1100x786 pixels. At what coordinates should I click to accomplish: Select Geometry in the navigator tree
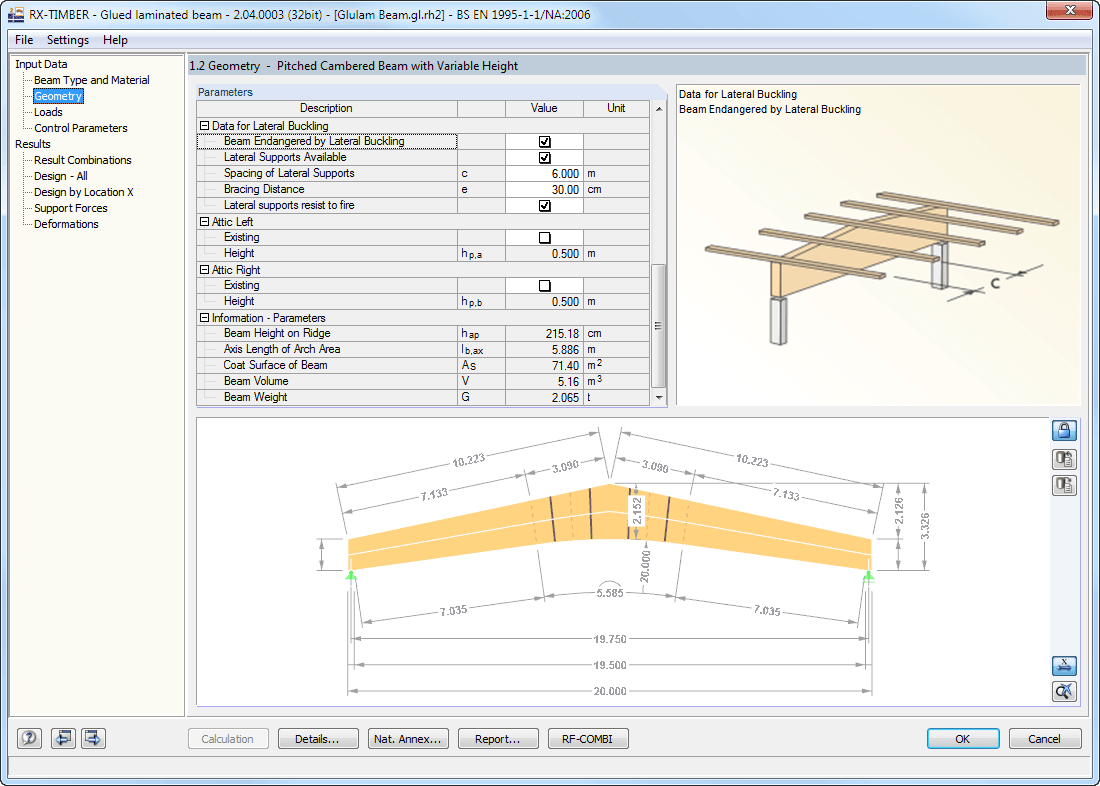58,96
